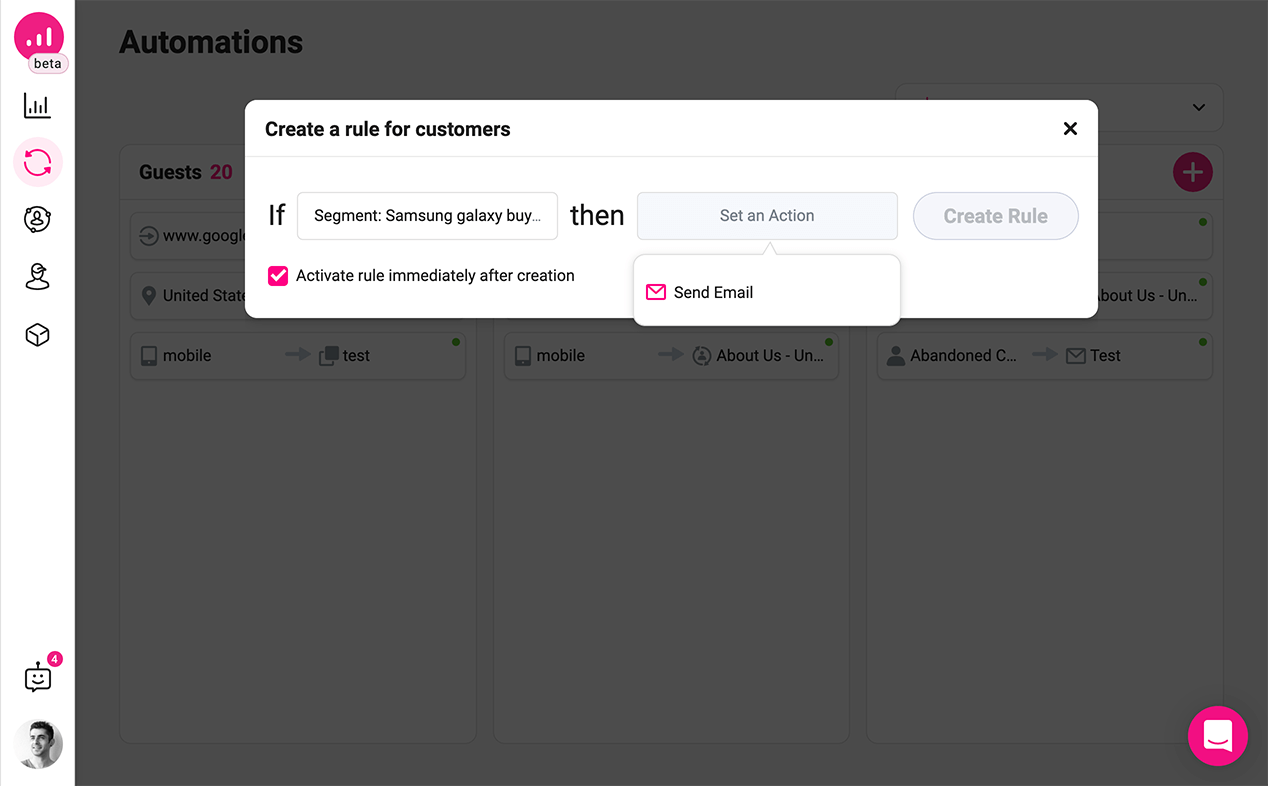
Task: Click the United States location rule card
Action: point(189,296)
